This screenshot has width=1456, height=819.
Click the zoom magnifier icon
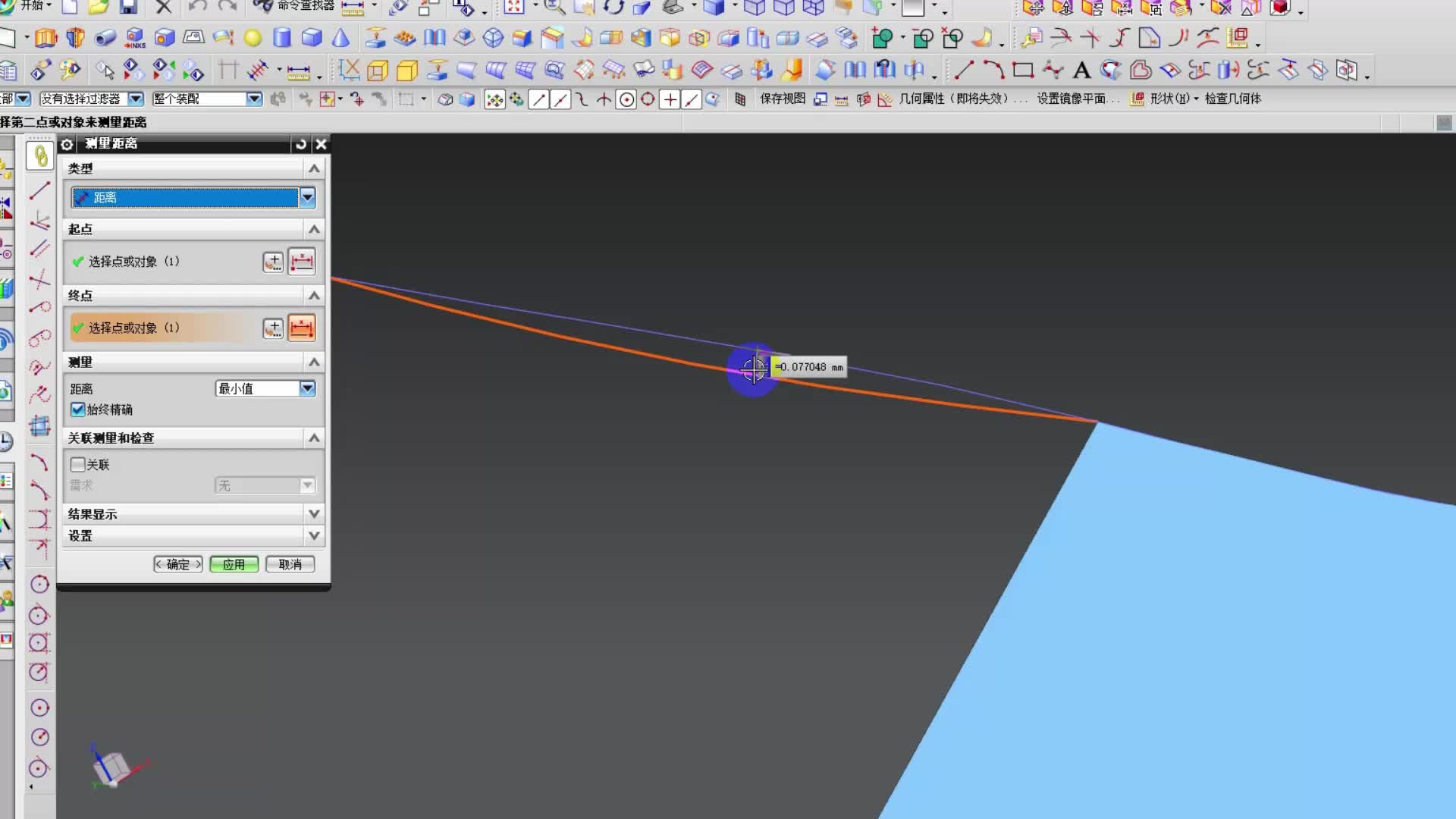click(554, 8)
